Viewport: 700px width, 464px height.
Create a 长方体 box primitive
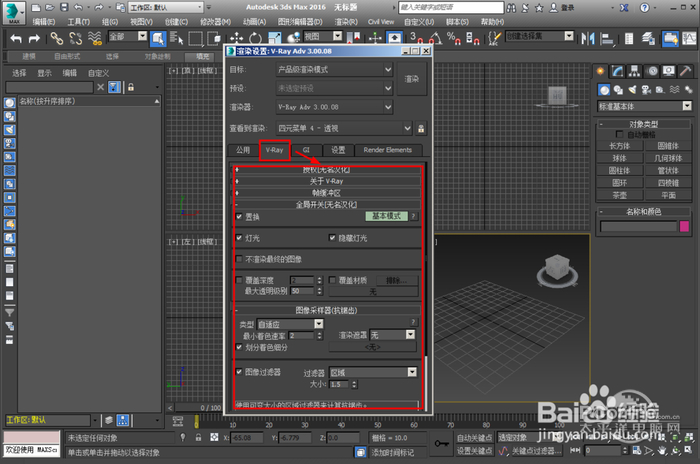pyautogui.click(x=619, y=146)
